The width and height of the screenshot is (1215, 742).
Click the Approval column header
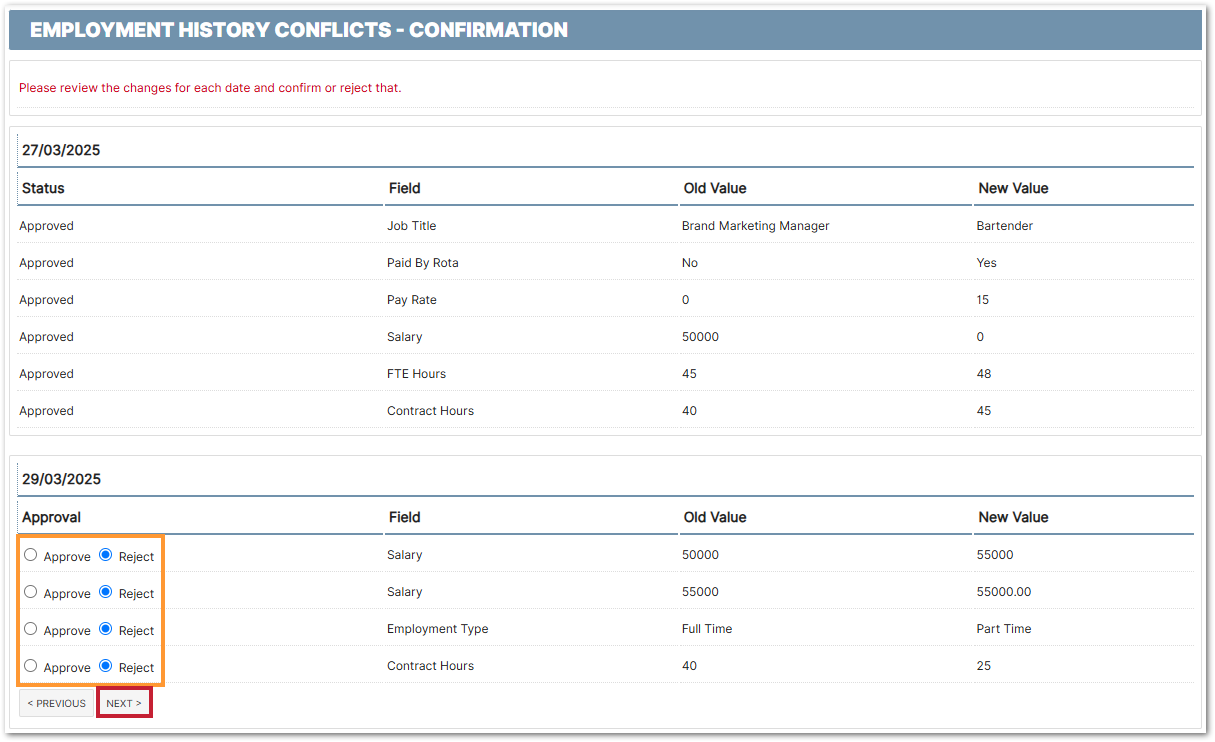(x=52, y=517)
